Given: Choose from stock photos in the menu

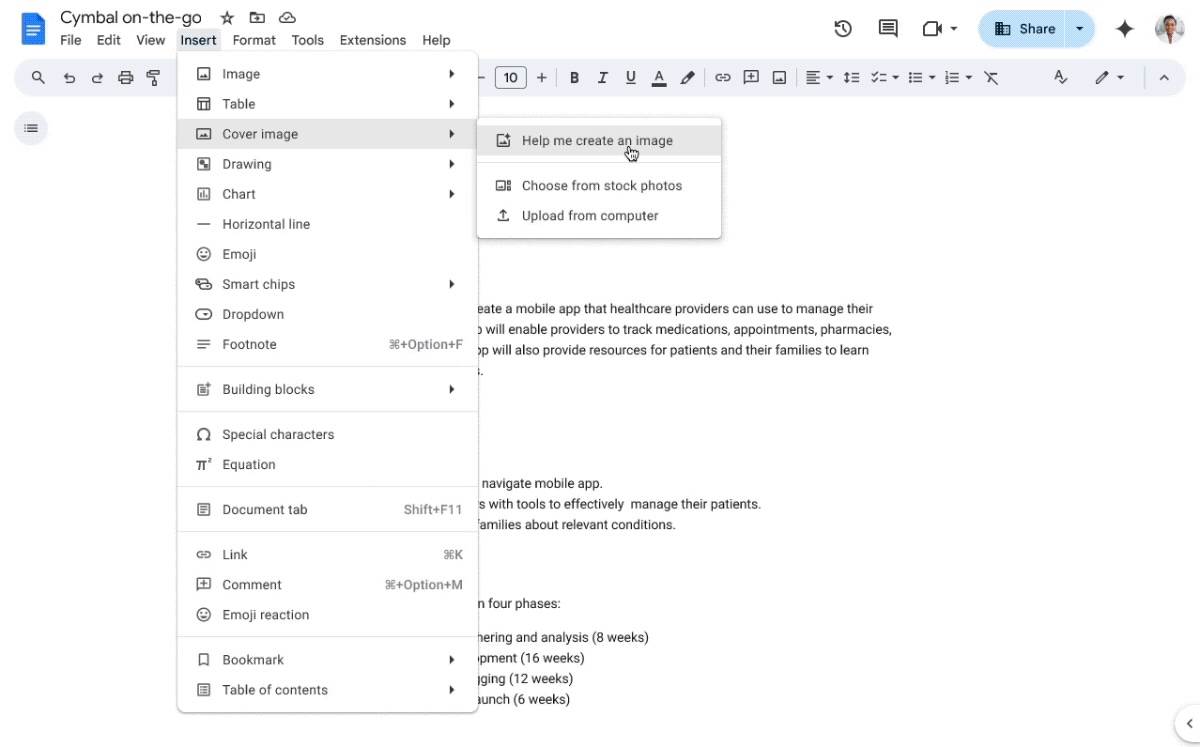Looking at the screenshot, I should coord(601,185).
